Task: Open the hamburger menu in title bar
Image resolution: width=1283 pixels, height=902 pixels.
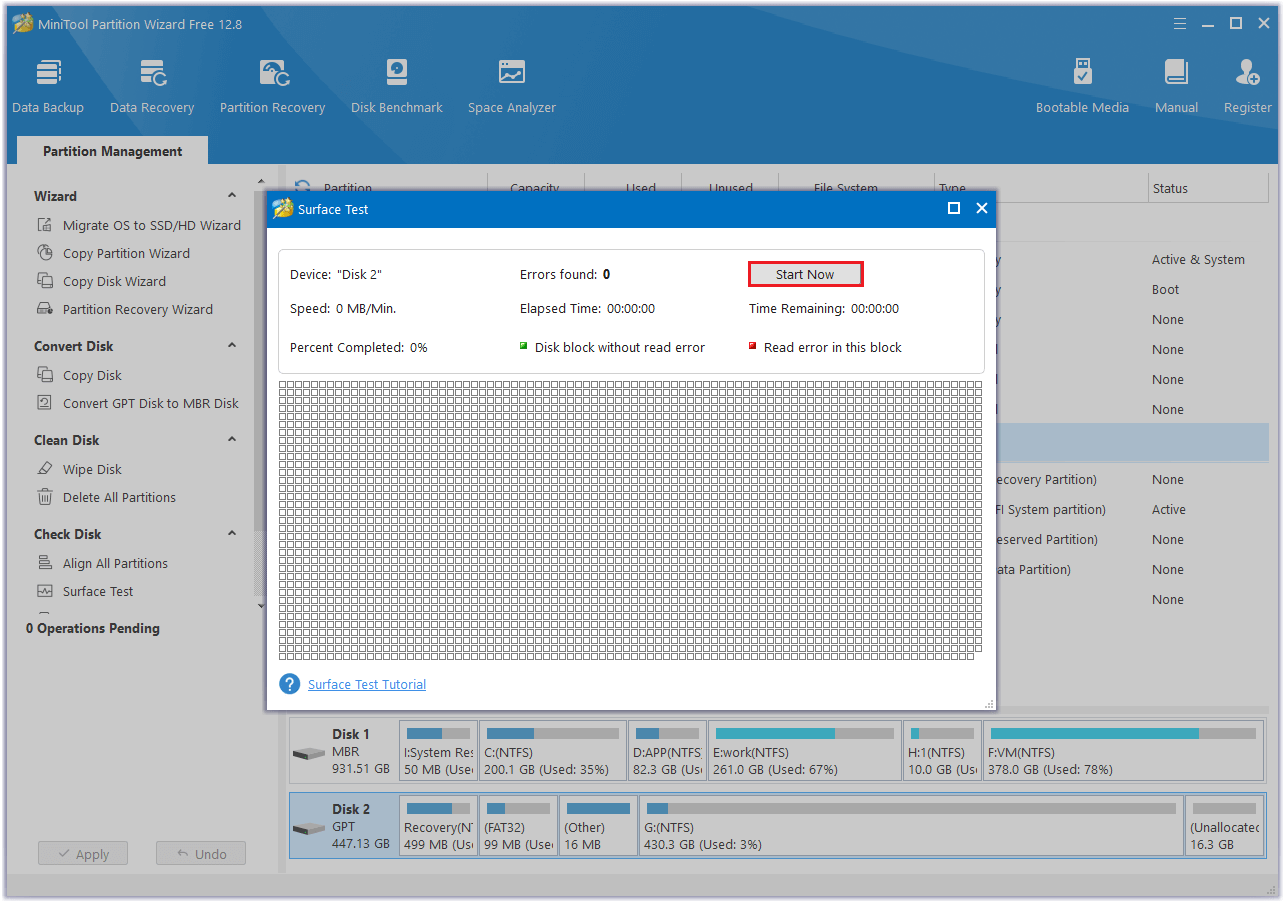Action: point(1180,23)
